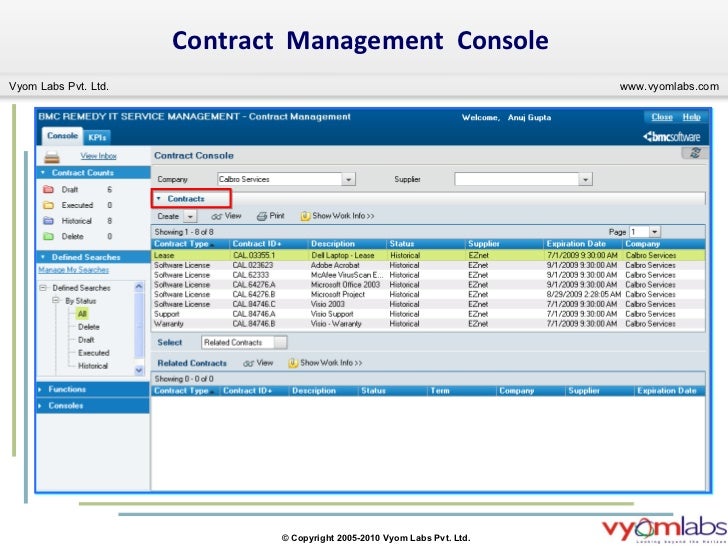Select the Visio Support contract row
The height and width of the screenshot is (546, 728).
click(428, 314)
